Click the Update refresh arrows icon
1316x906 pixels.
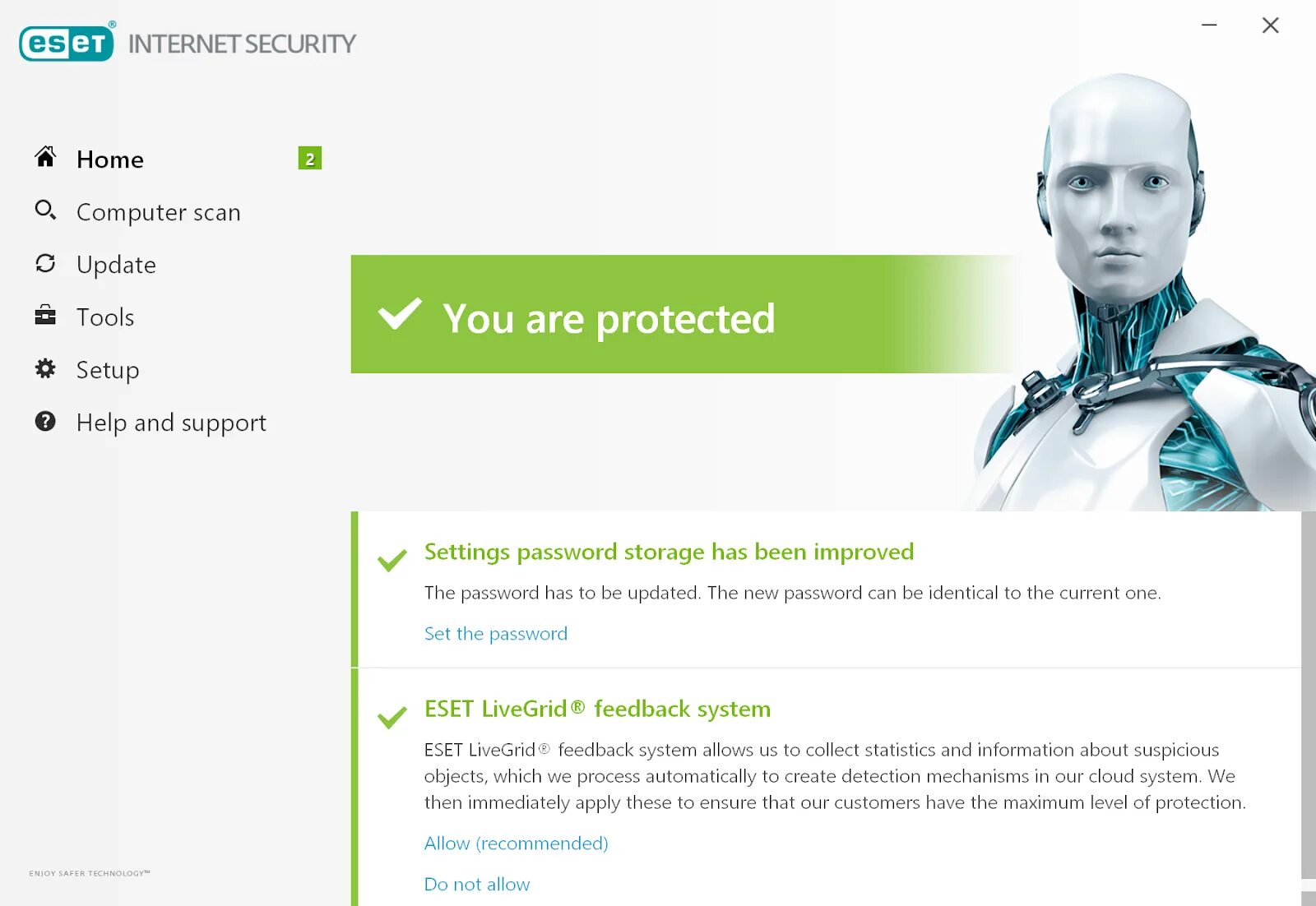pos(45,263)
